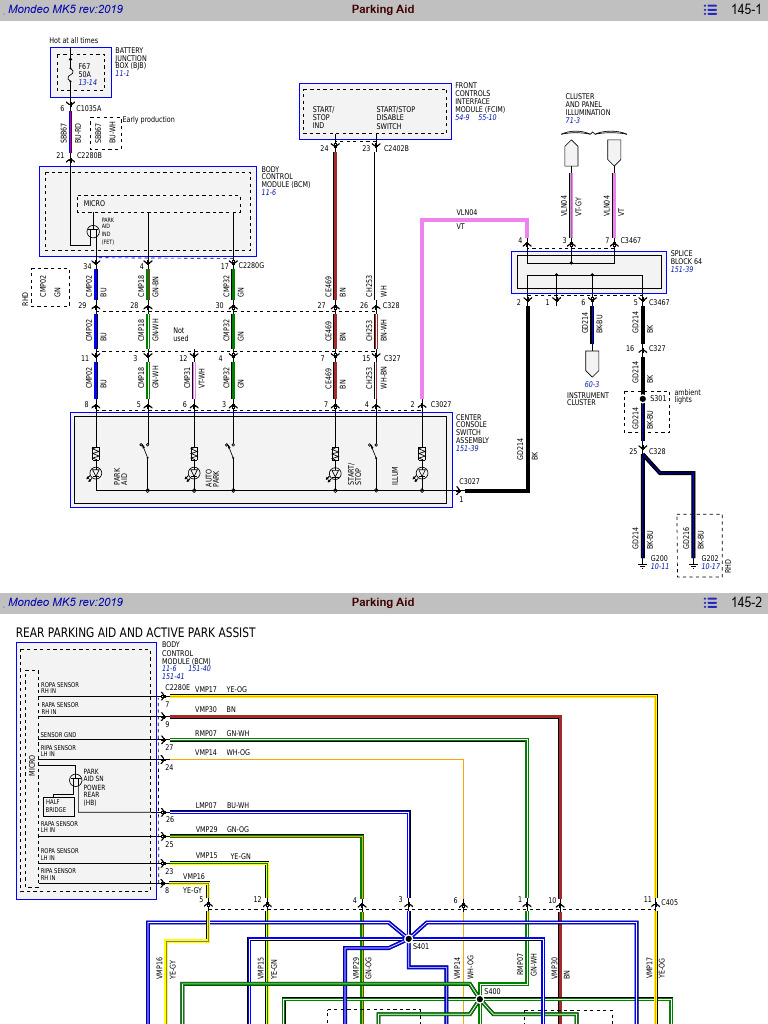Click the LMP07 BU-WH wire label

tap(222, 805)
